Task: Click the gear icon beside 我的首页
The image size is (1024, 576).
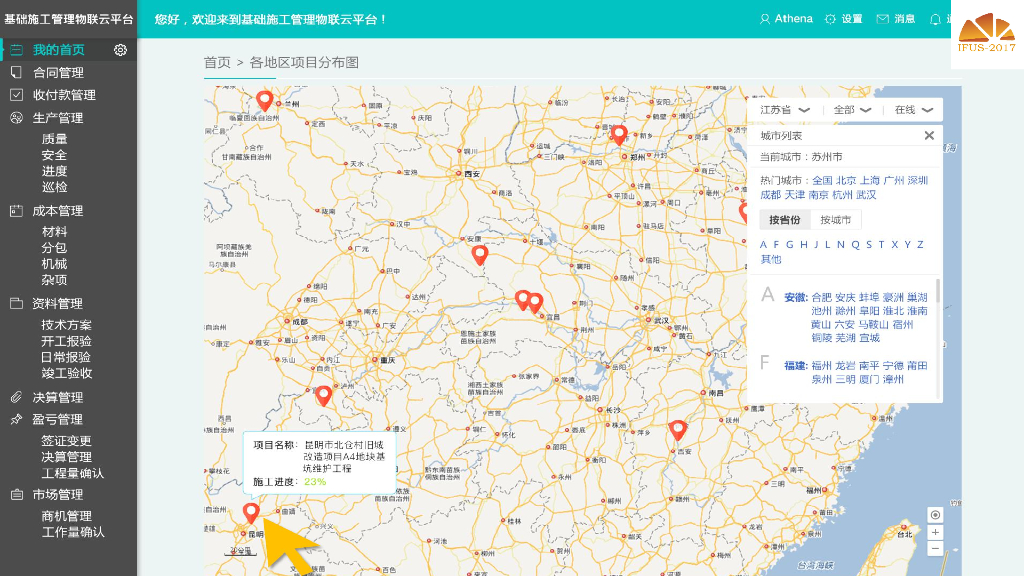Action: click(121, 50)
